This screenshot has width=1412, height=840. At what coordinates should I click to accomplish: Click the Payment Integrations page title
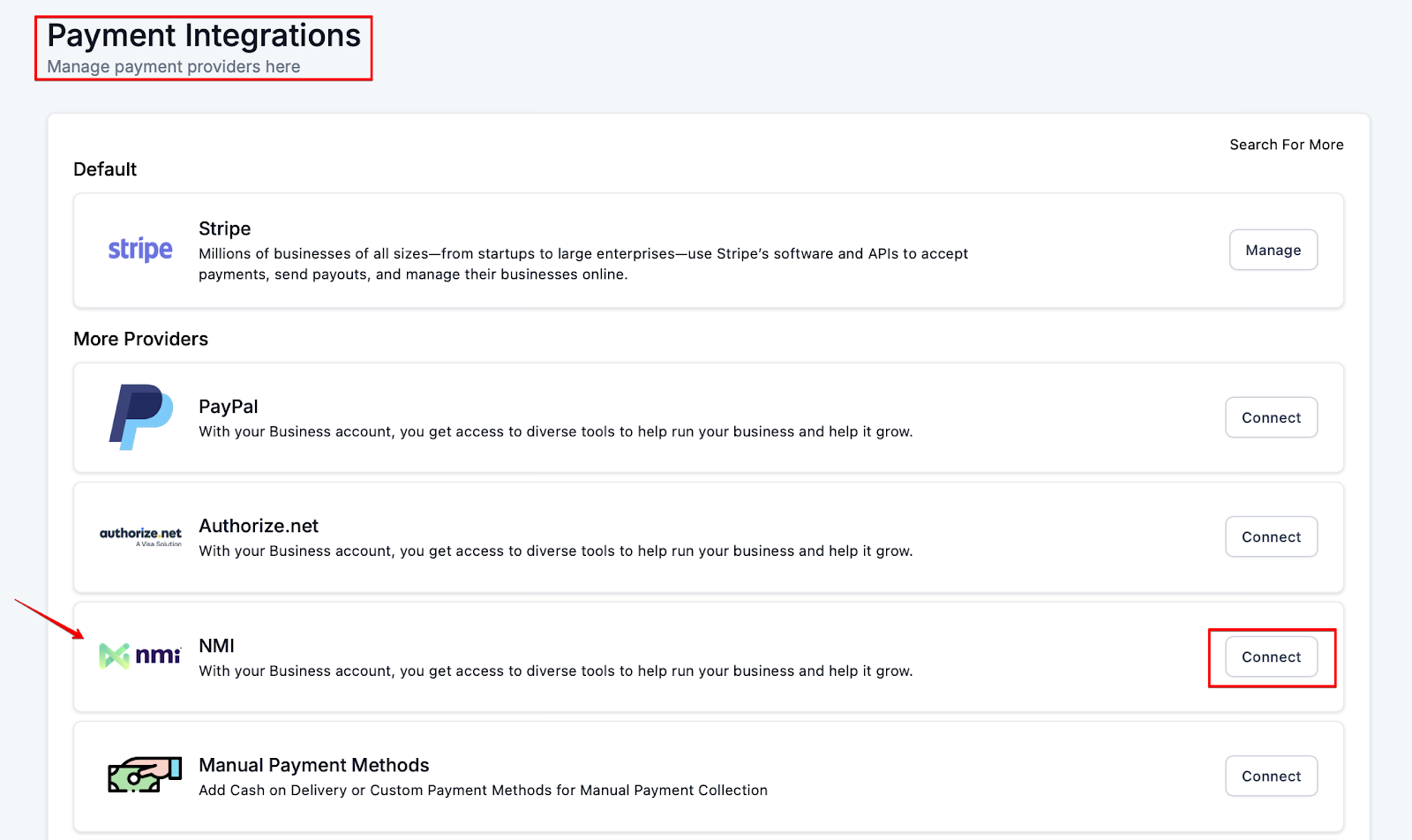tap(204, 36)
